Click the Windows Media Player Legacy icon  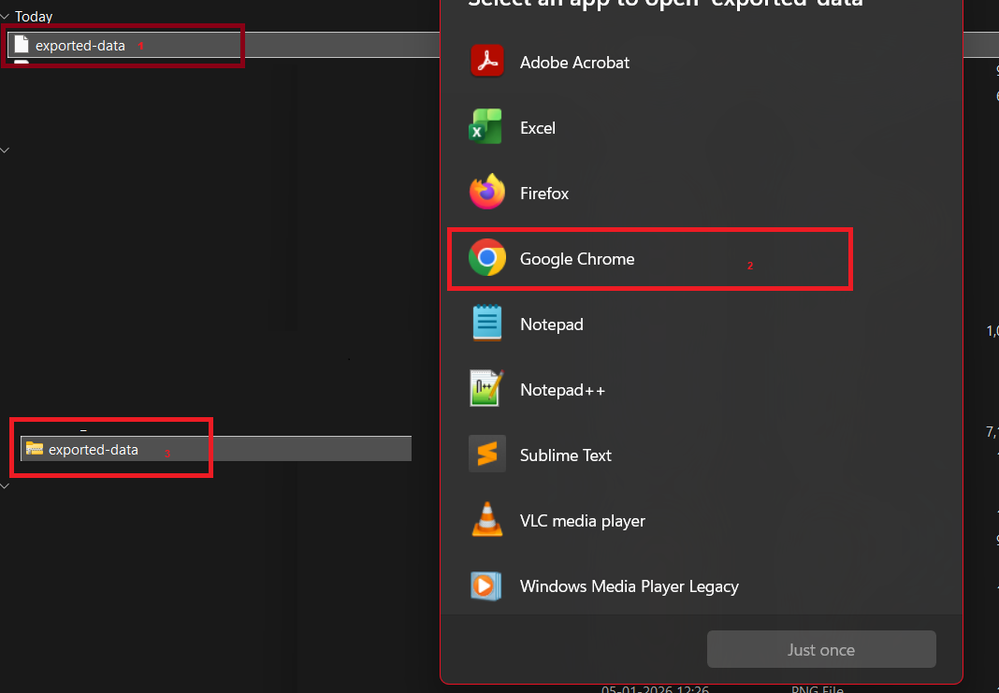tap(485, 585)
